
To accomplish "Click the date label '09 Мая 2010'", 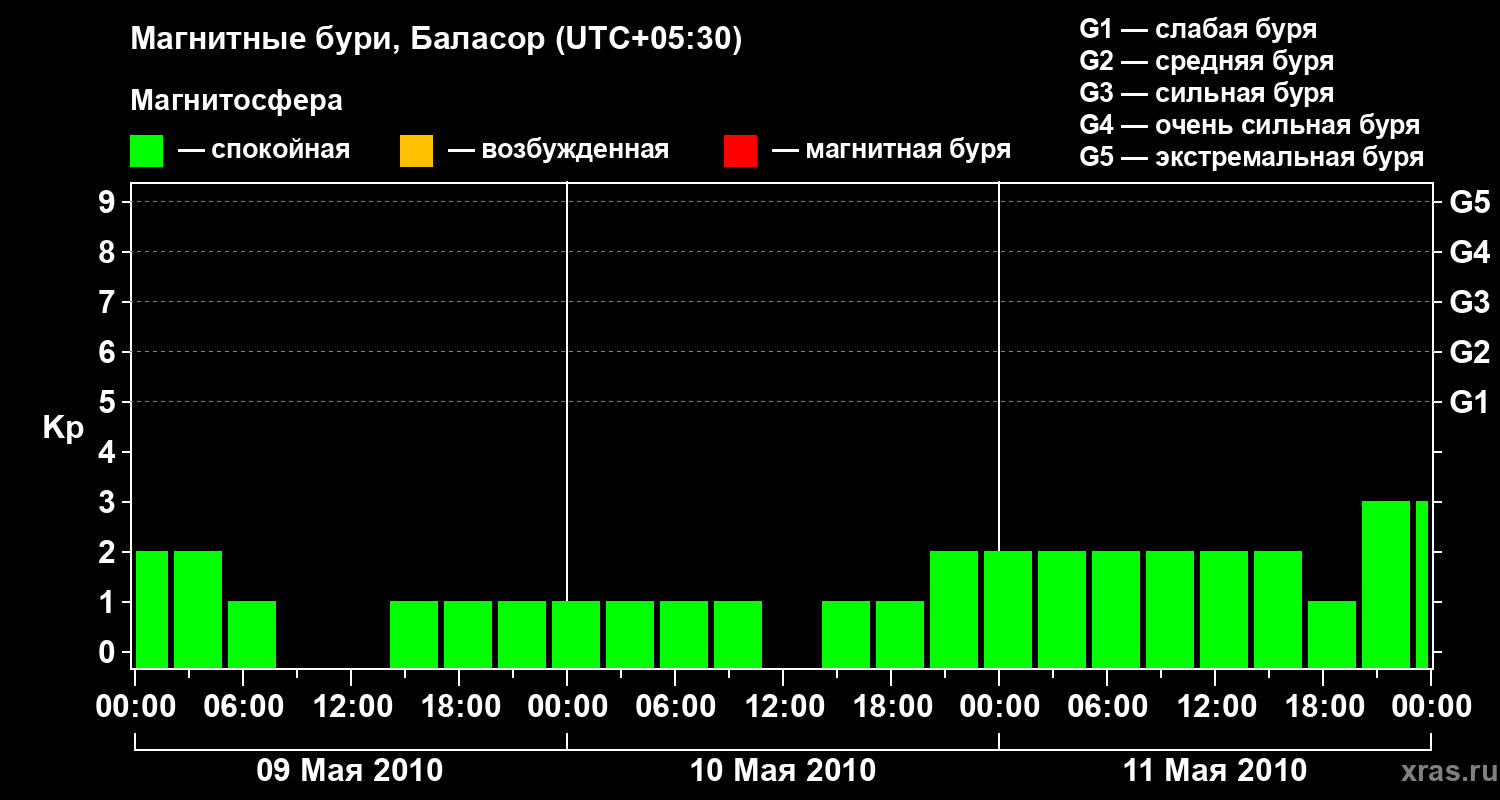I will click(350, 770).
